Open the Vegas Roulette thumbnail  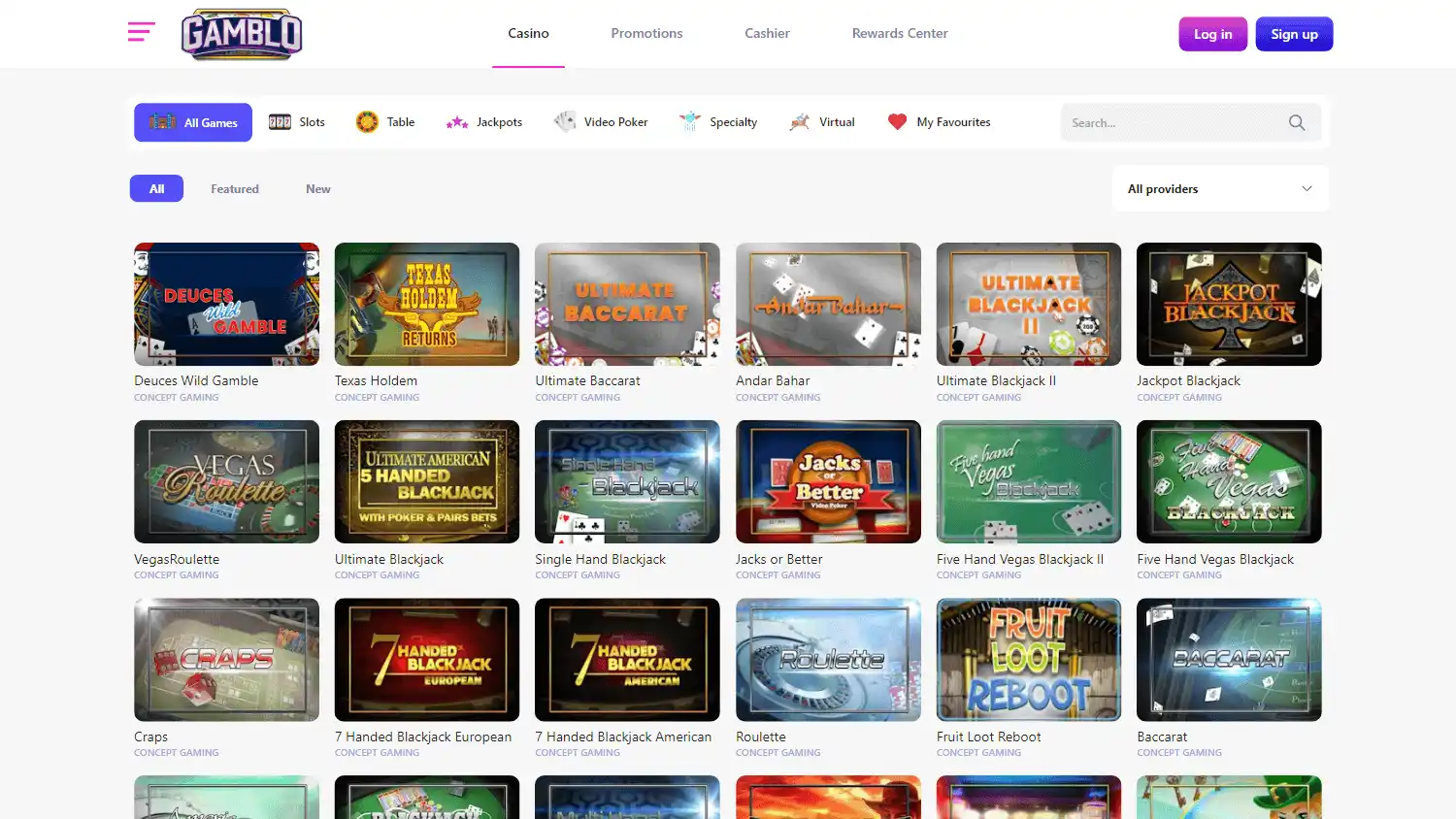(x=226, y=481)
